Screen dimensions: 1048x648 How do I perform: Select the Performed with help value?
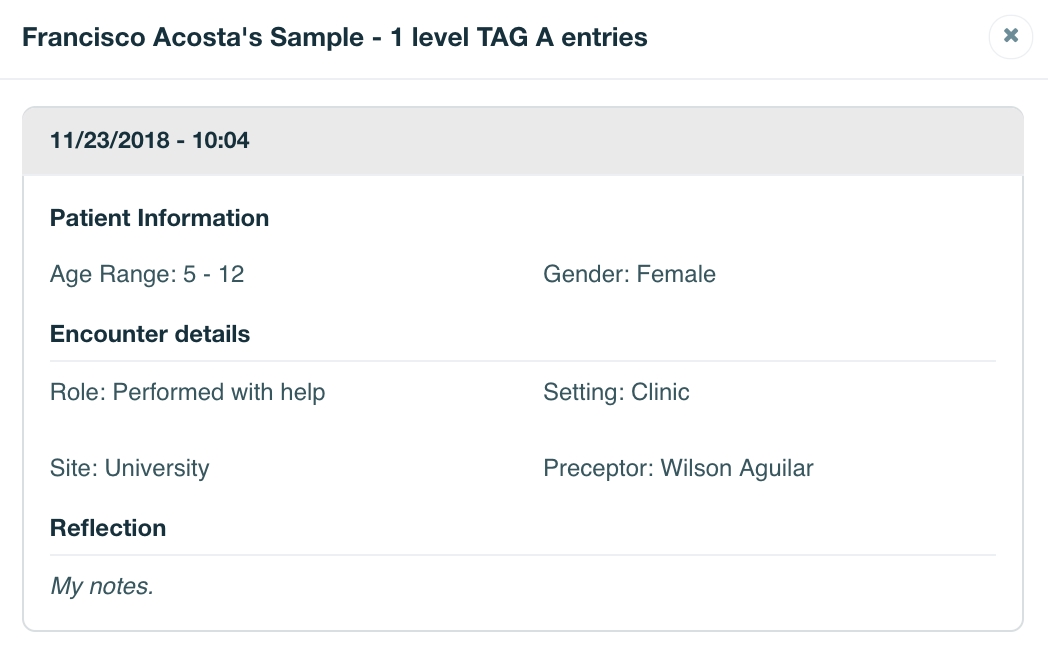click(x=219, y=392)
